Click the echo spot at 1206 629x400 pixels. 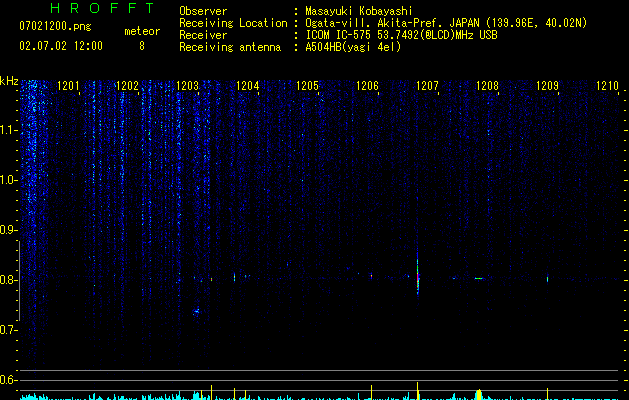pos(371,276)
